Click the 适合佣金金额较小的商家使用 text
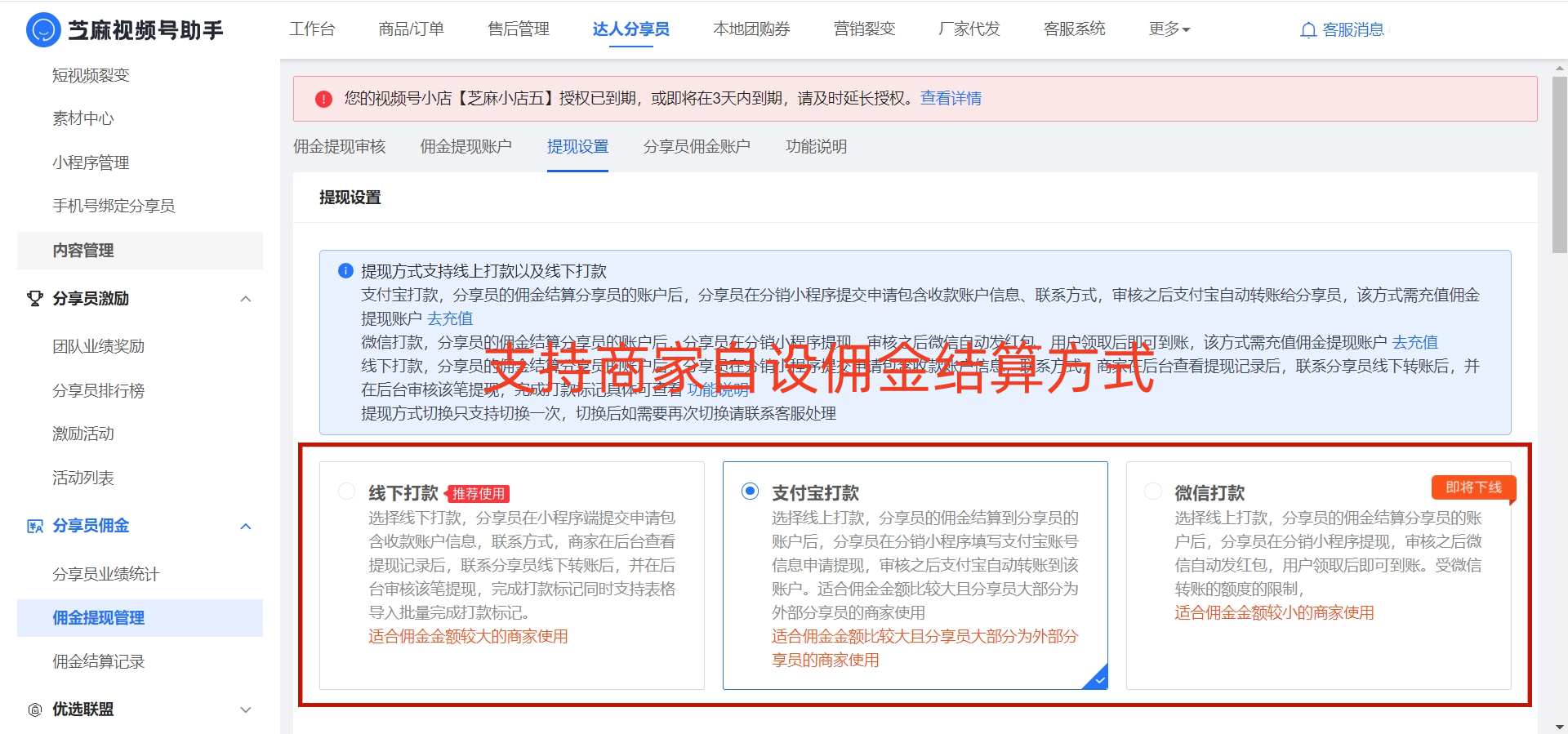This screenshot has height=734, width=1568. [x=1274, y=613]
